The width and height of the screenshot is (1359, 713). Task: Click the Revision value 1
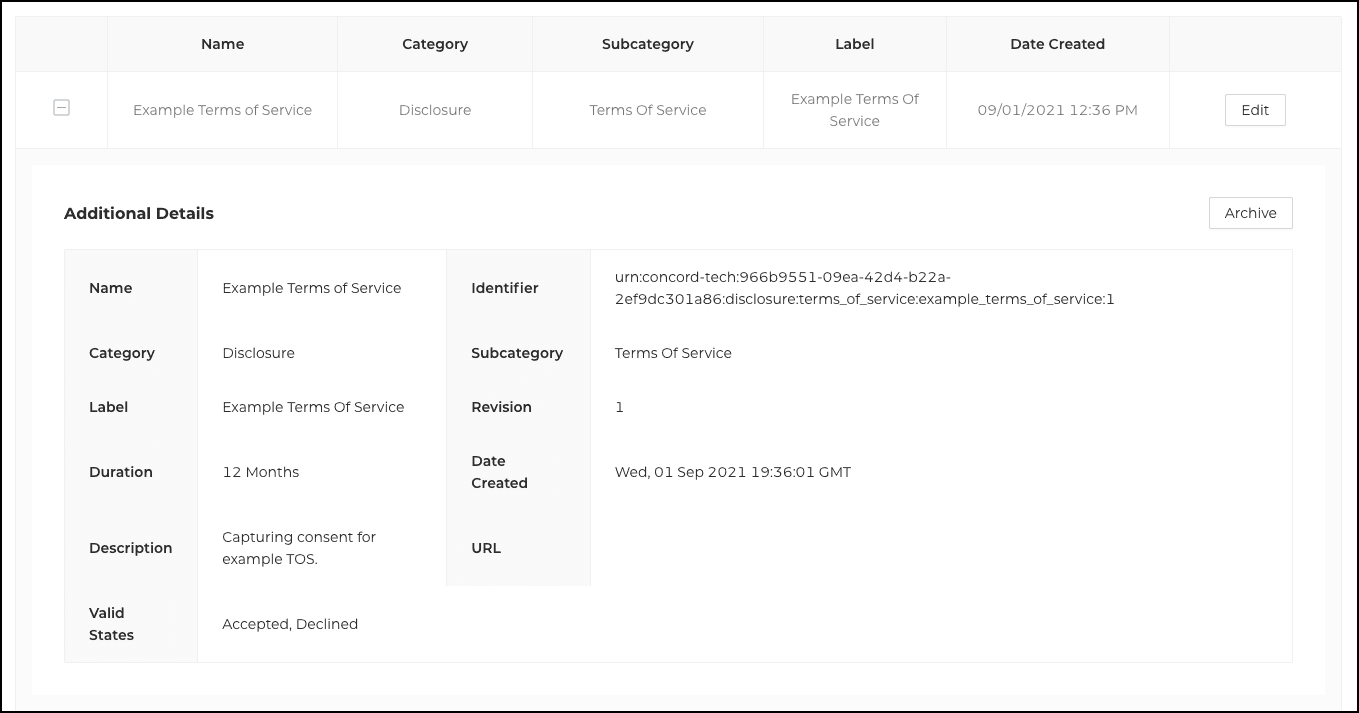[x=619, y=407]
